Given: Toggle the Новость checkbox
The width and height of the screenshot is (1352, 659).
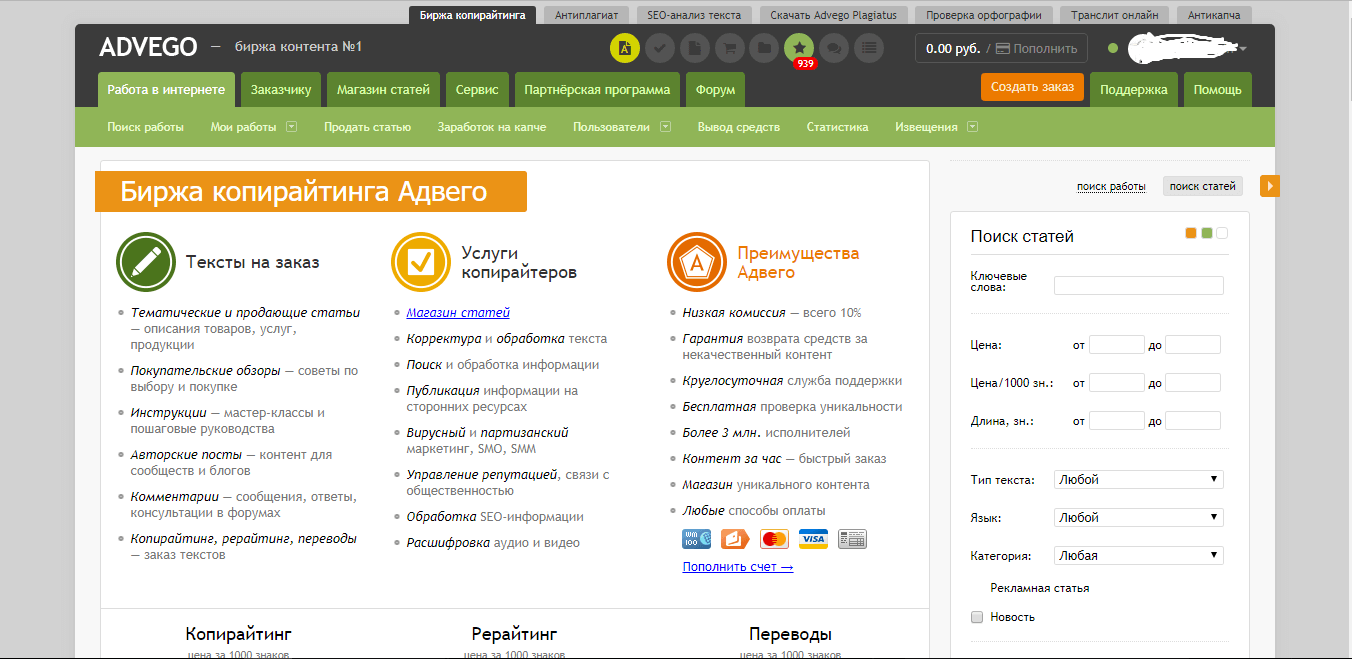Looking at the screenshot, I should 977,617.
